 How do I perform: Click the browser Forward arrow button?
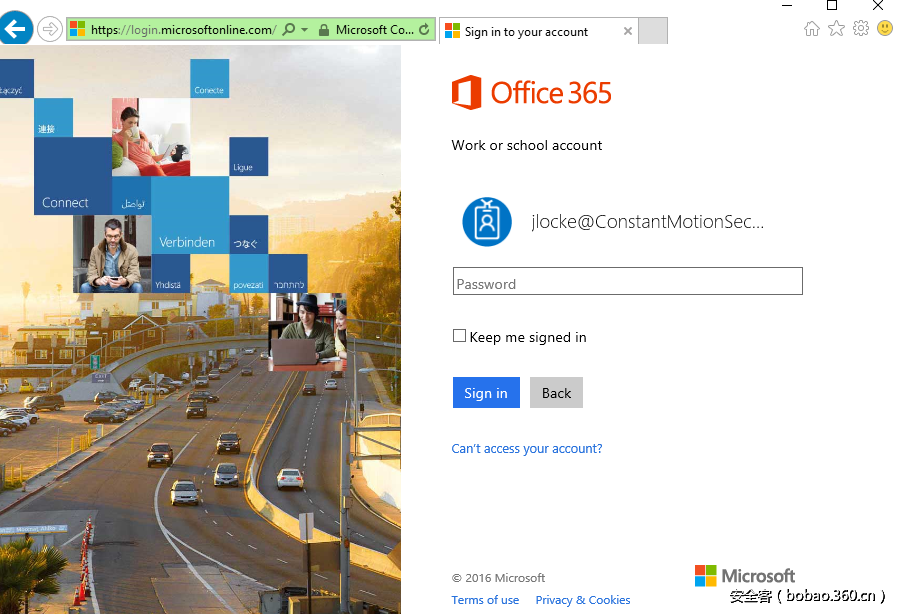(x=50, y=29)
